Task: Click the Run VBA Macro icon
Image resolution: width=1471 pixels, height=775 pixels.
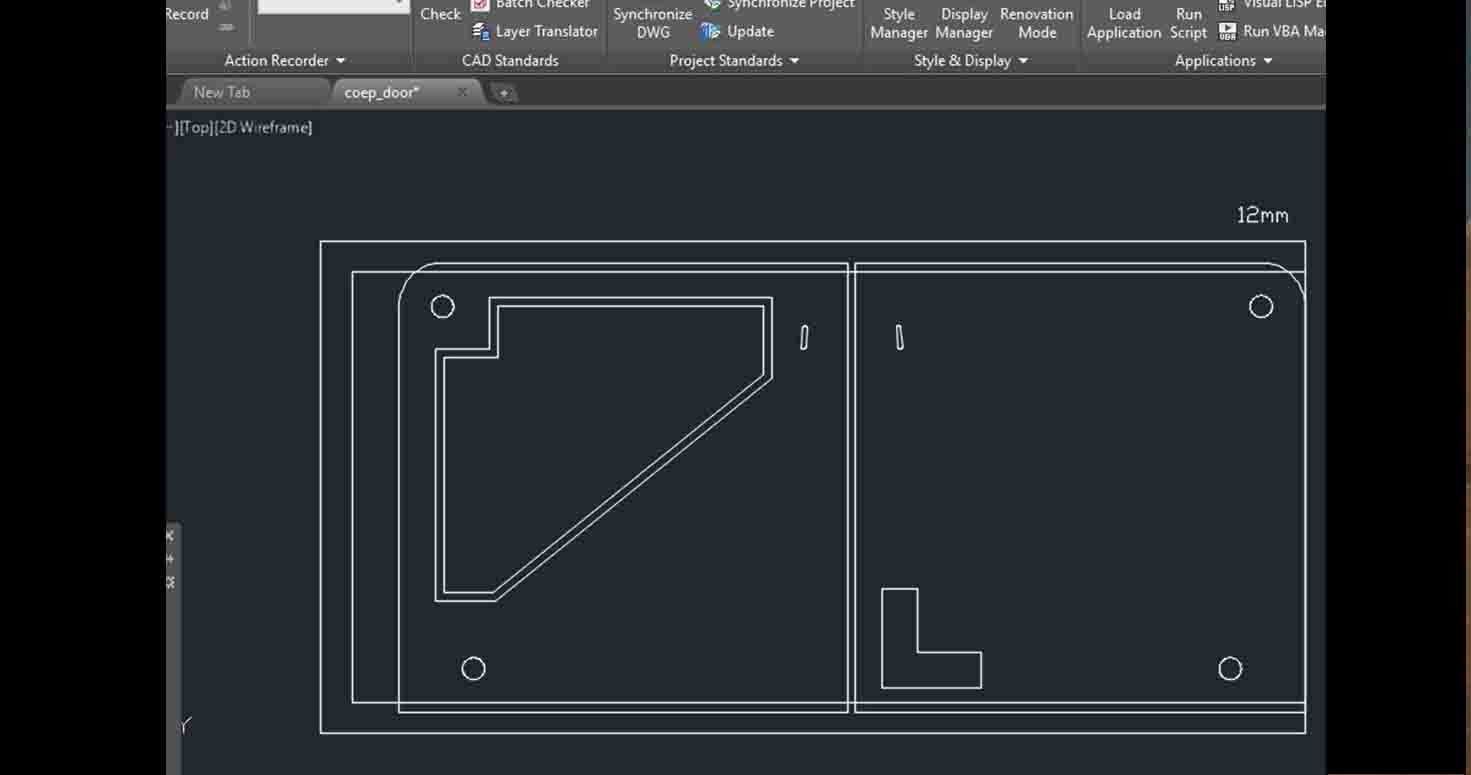Action: [1227, 32]
